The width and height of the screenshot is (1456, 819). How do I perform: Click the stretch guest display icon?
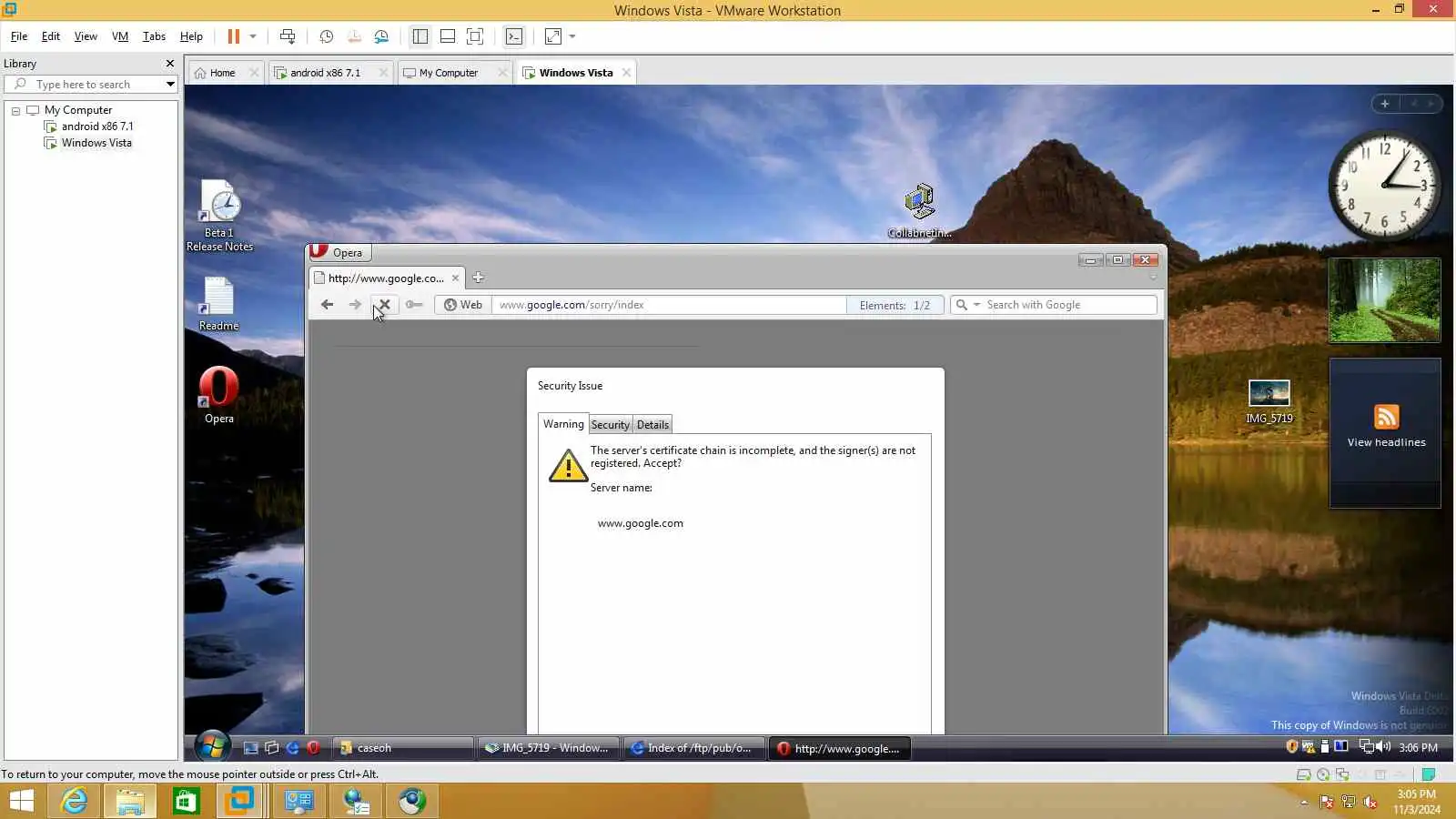point(553,36)
